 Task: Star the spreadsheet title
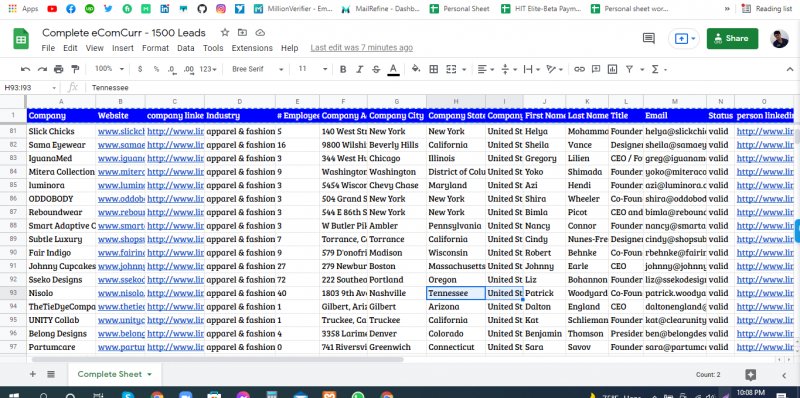(x=224, y=33)
